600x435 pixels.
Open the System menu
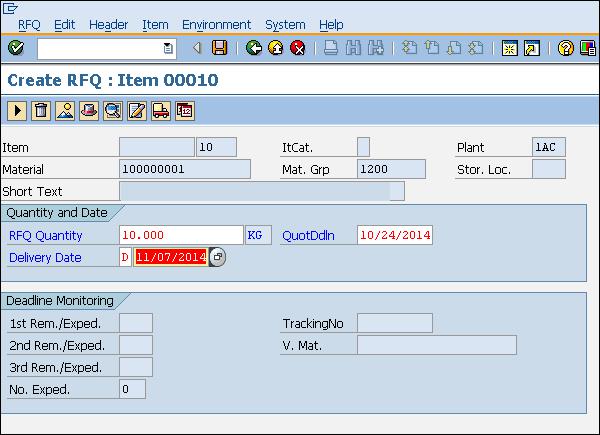click(285, 24)
